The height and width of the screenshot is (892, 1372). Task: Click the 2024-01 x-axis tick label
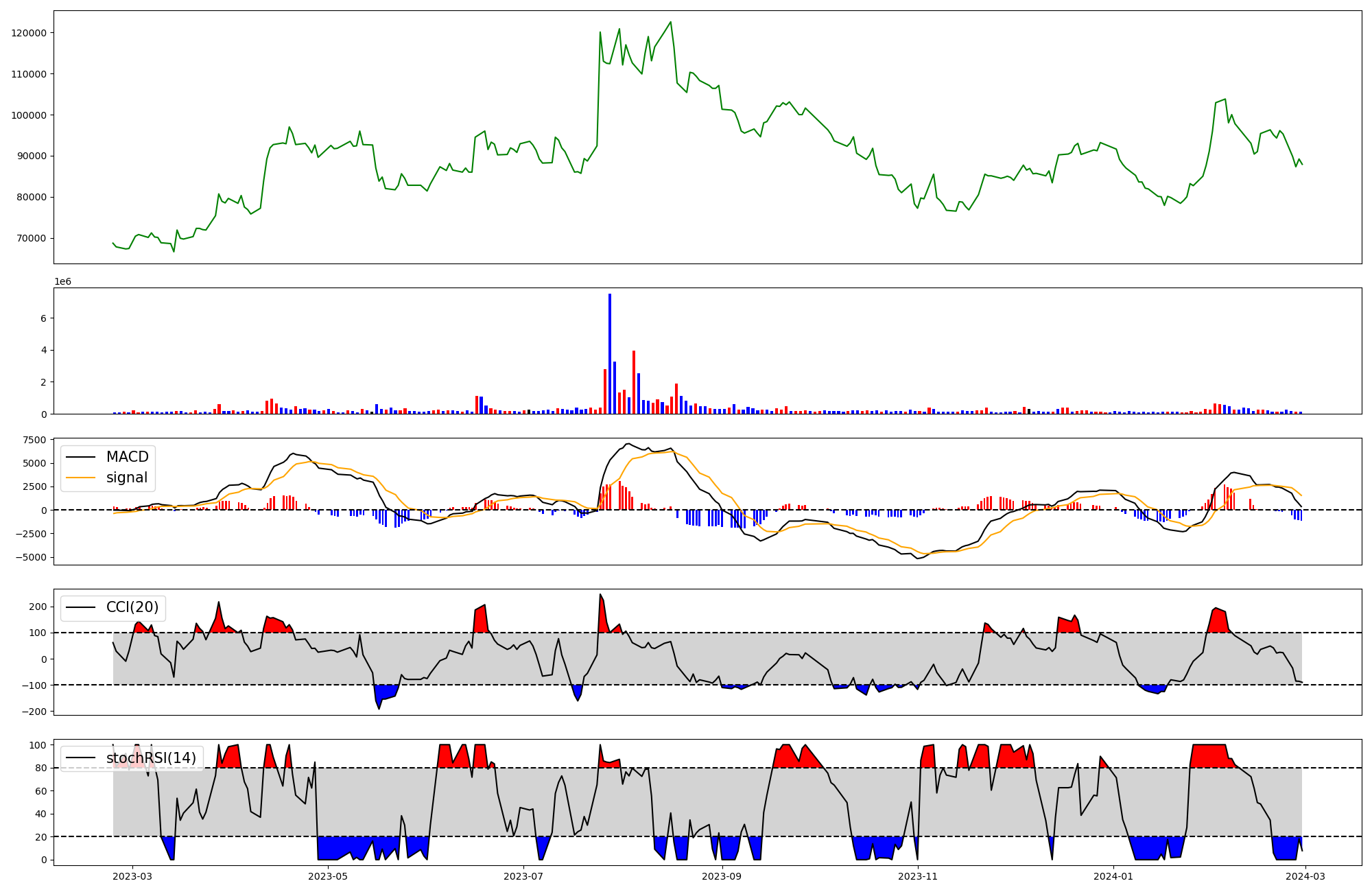(x=1113, y=876)
